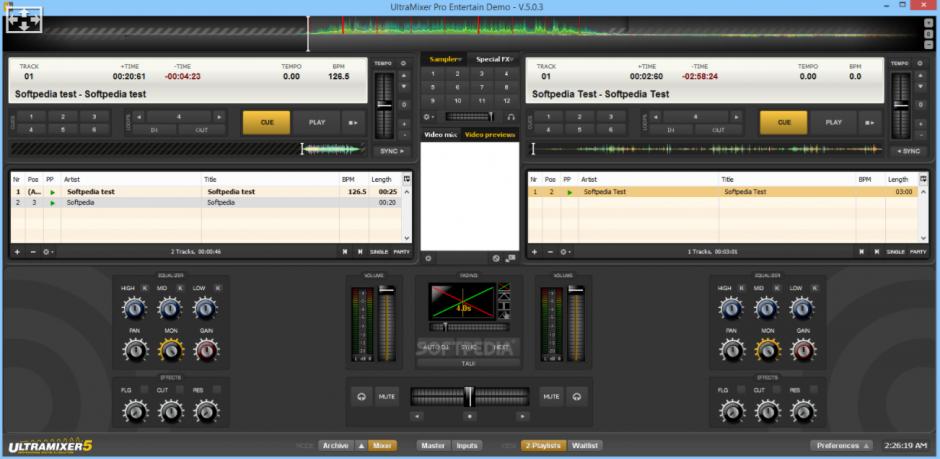
Task: Click the right deck PLAY button
Action: tap(834, 122)
